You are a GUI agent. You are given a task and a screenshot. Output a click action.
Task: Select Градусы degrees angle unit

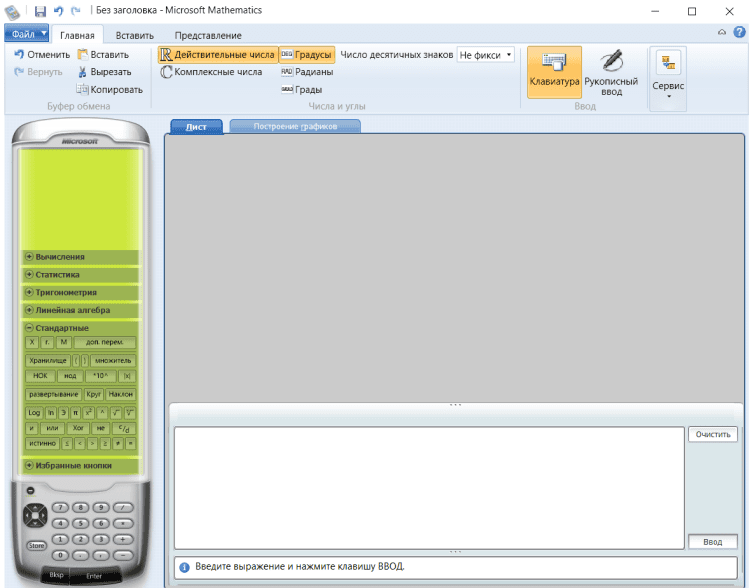307,55
